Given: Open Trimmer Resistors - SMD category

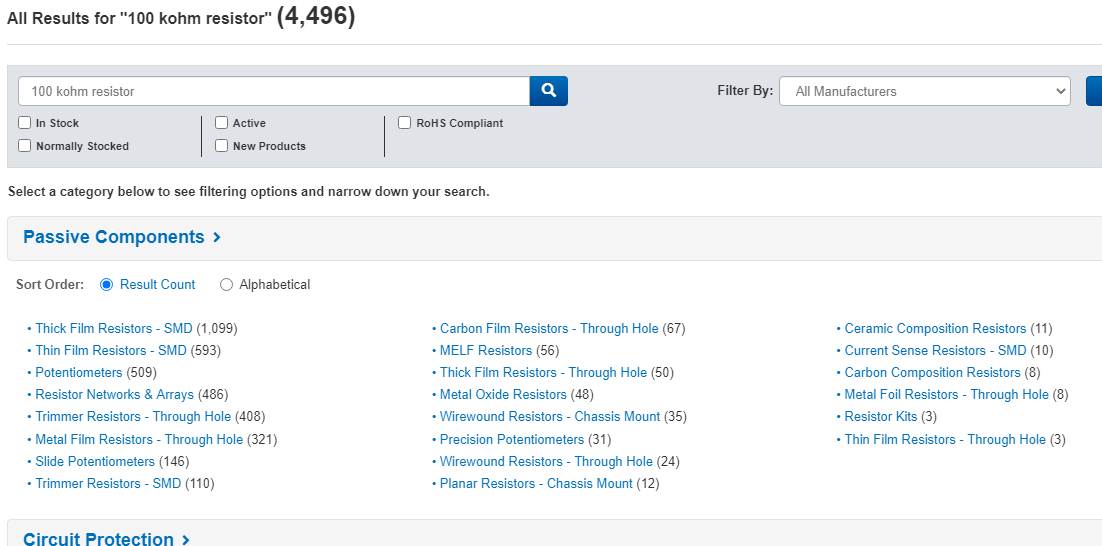Looking at the screenshot, I should [x=108, y=483].
